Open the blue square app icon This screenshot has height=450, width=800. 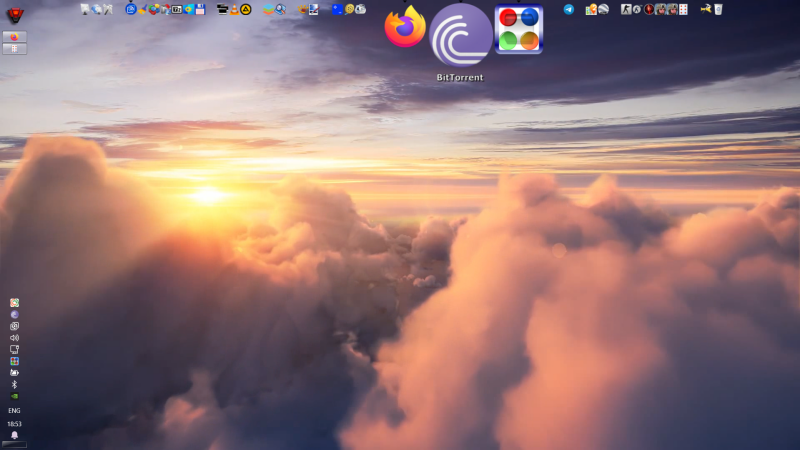pyautogui.click(x=337, y=9)
